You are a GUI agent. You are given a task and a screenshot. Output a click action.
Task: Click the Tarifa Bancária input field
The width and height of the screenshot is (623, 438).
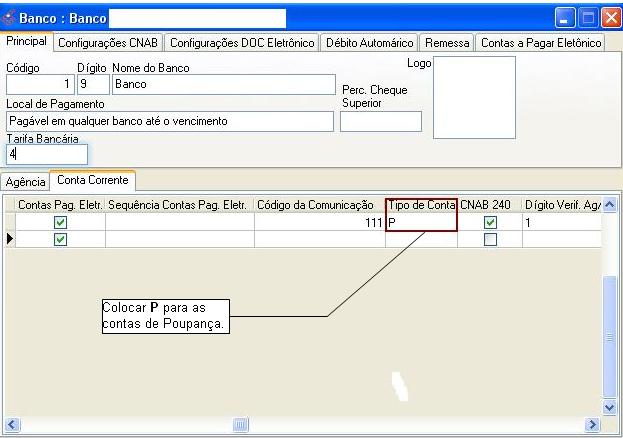click(x=47, y=154)
